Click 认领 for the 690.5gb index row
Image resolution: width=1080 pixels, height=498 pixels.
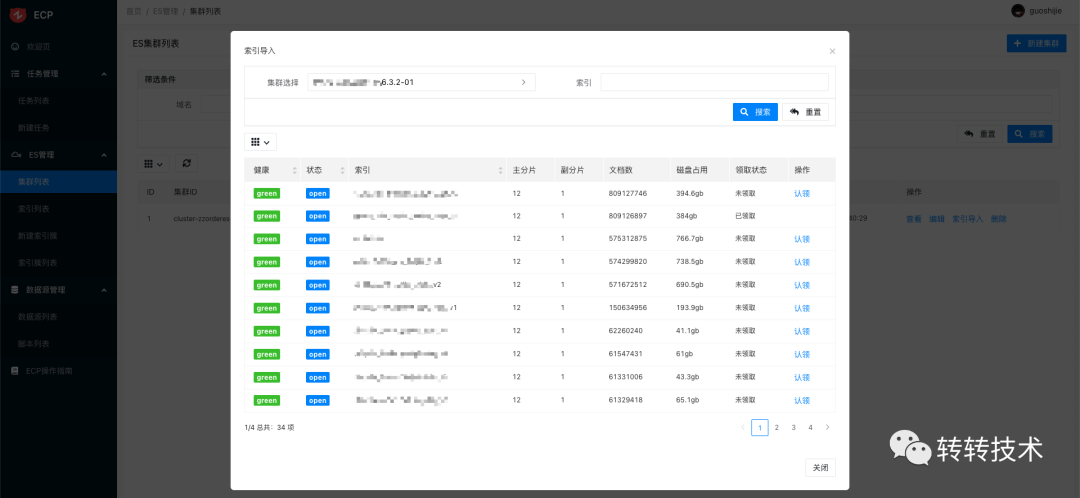tap(802, 285)
